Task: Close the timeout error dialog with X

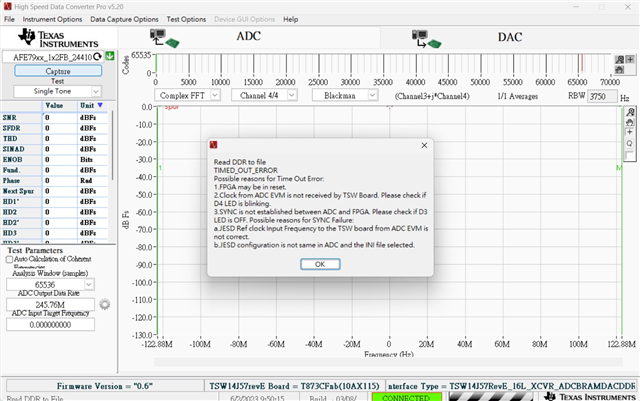Action: [424, 145]
